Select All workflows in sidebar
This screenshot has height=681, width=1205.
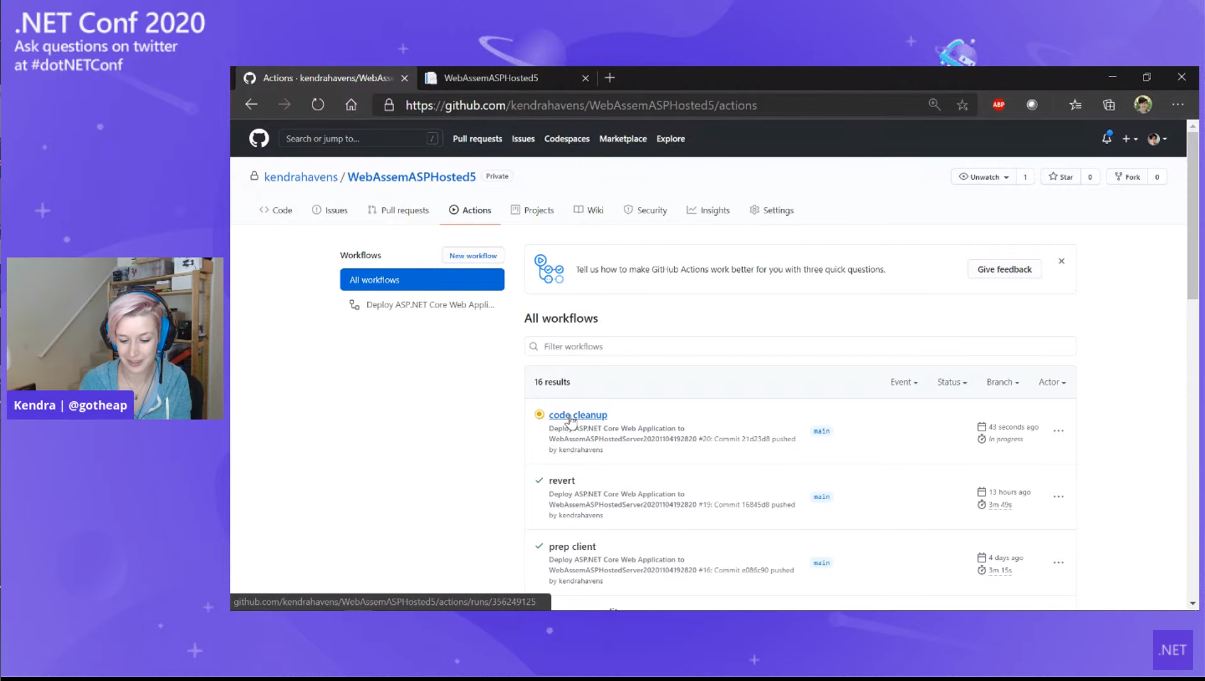[x=422, y=280]
